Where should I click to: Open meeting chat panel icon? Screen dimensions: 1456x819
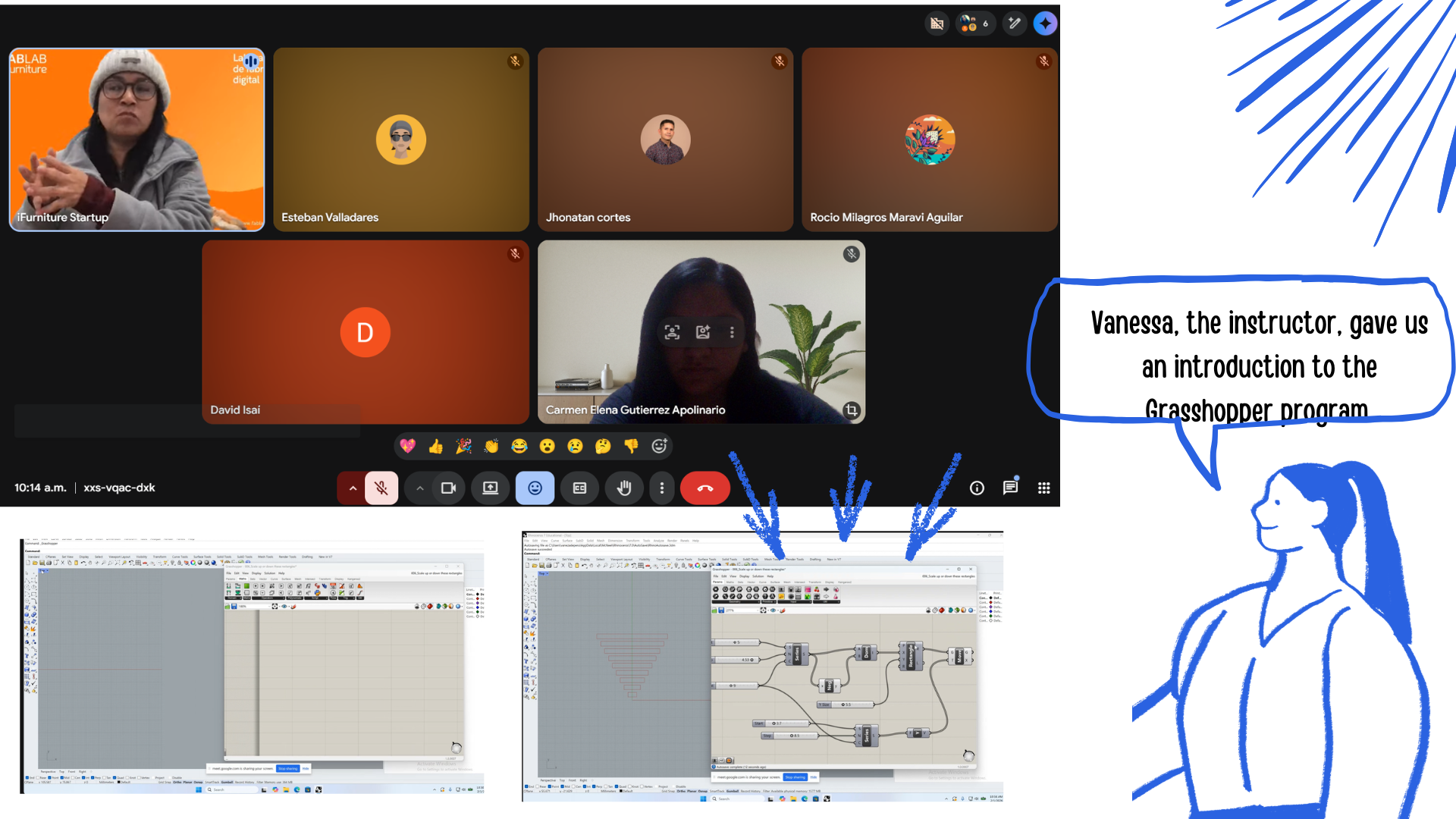(1010, 488)
